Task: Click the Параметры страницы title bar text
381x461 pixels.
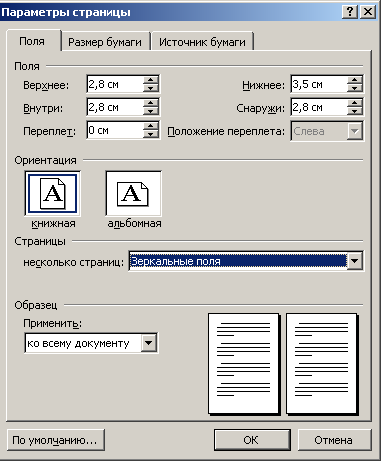Action: point(66,12)
